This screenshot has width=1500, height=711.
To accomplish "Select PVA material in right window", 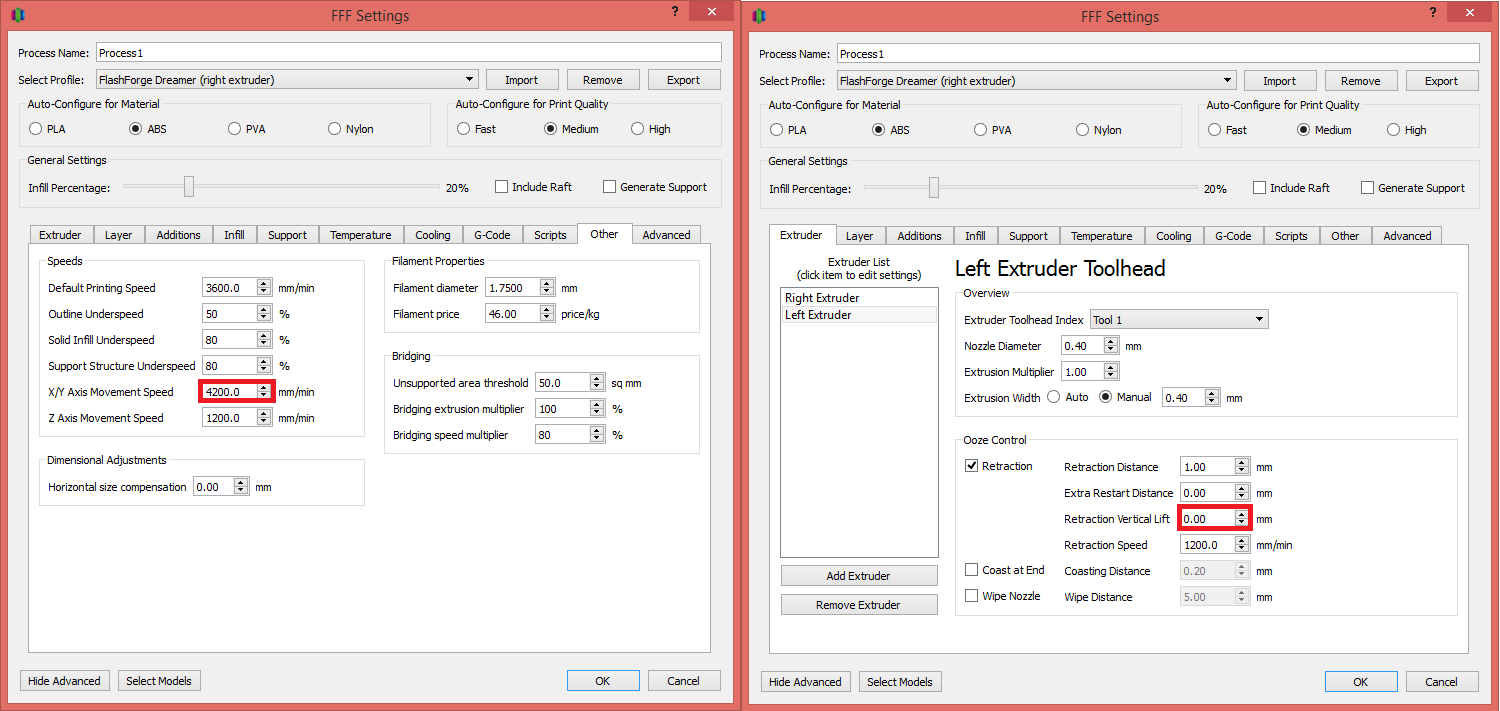I will [983, 130].
